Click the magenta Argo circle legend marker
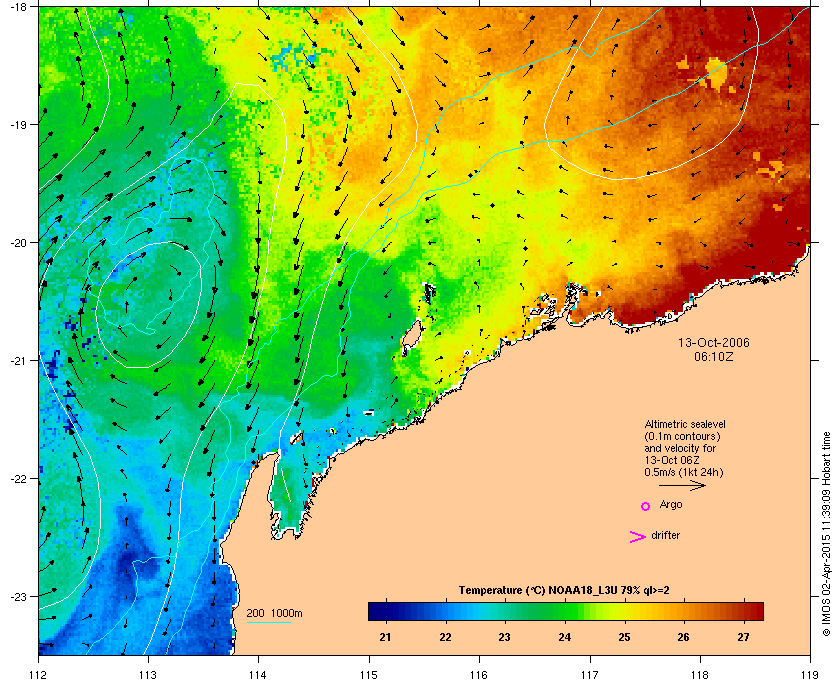Viewport: 840px width, 680px height. (646, 506)
